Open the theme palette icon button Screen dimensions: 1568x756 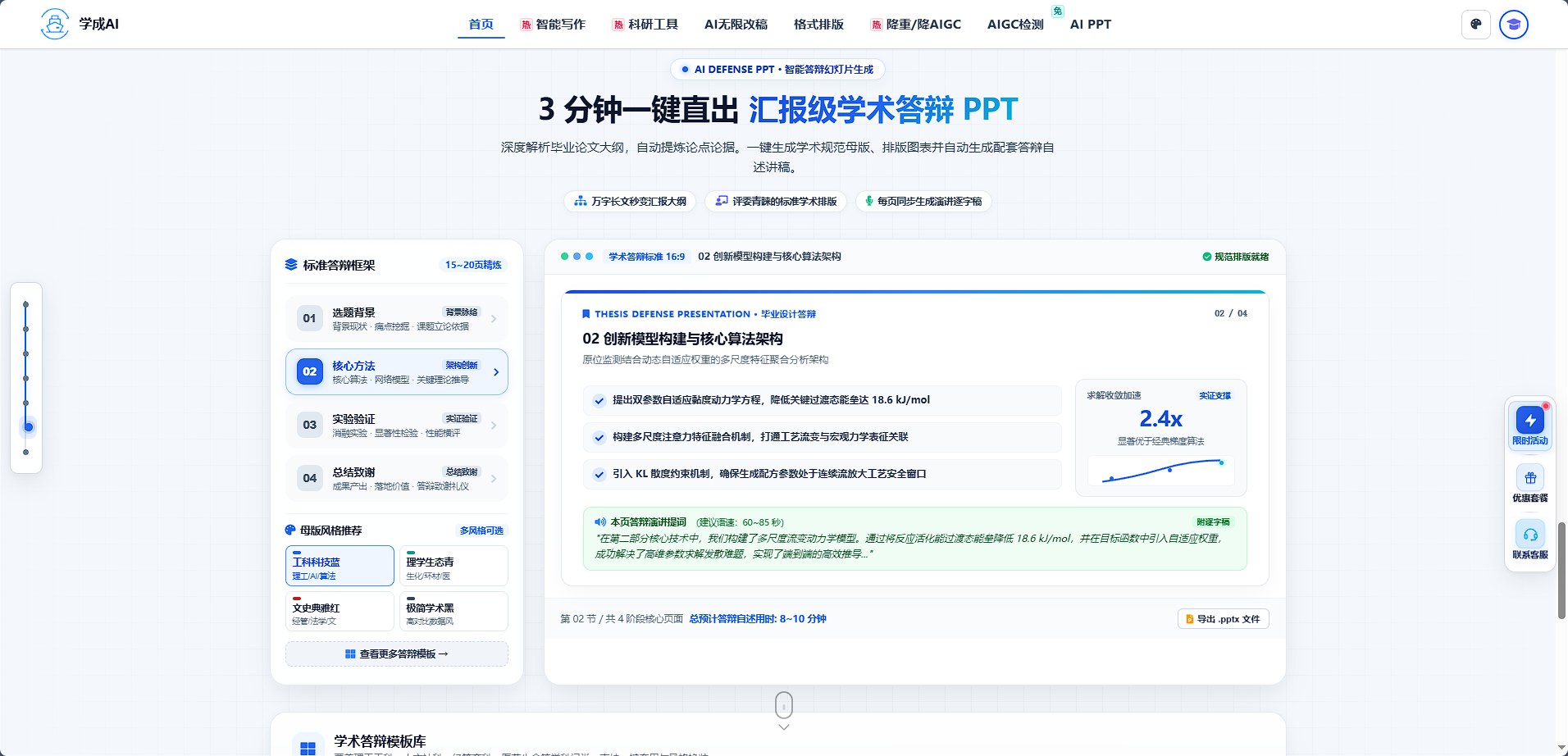(x=1476, y=24)
